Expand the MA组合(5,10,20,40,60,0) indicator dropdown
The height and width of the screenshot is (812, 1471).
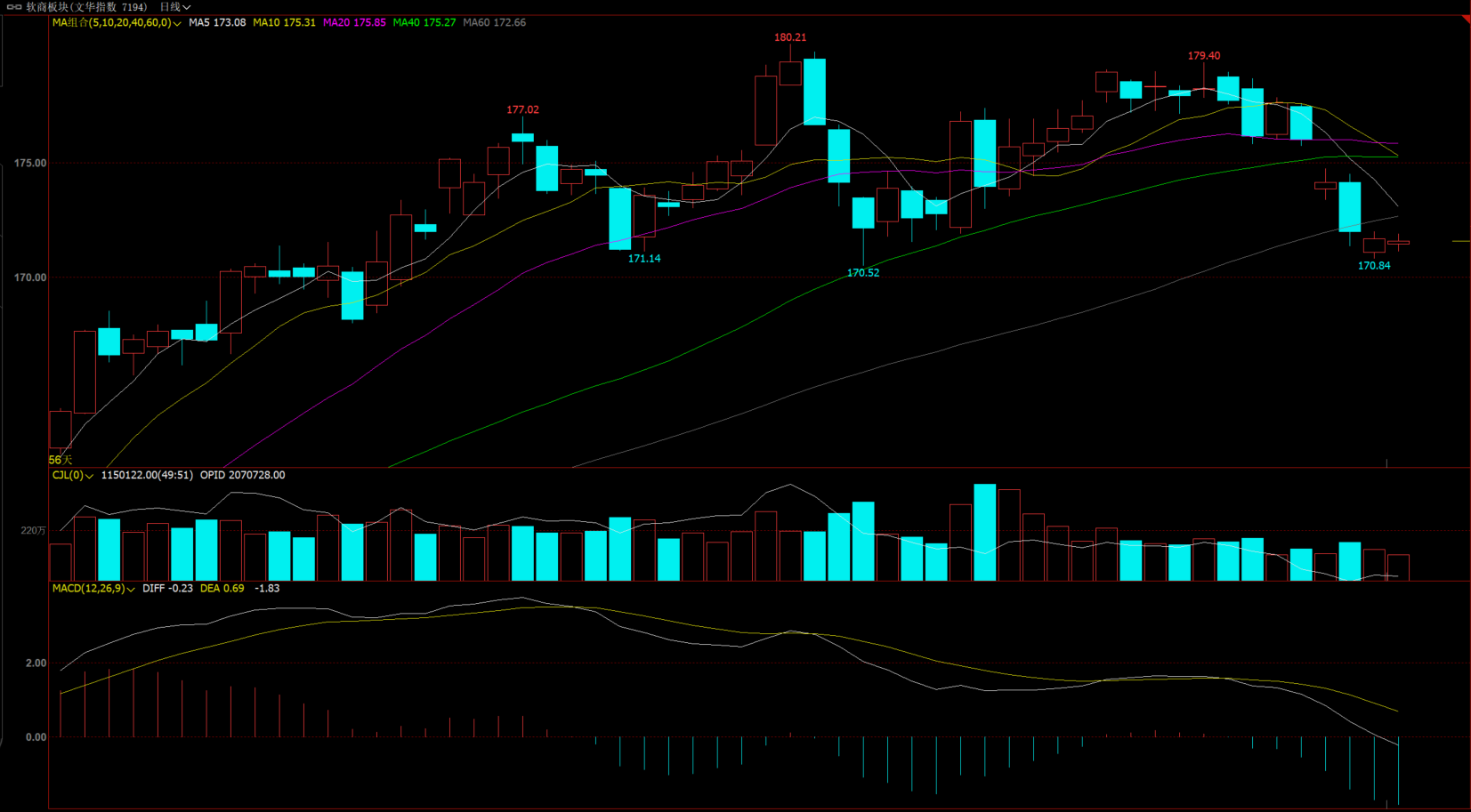tap(117, 22)
